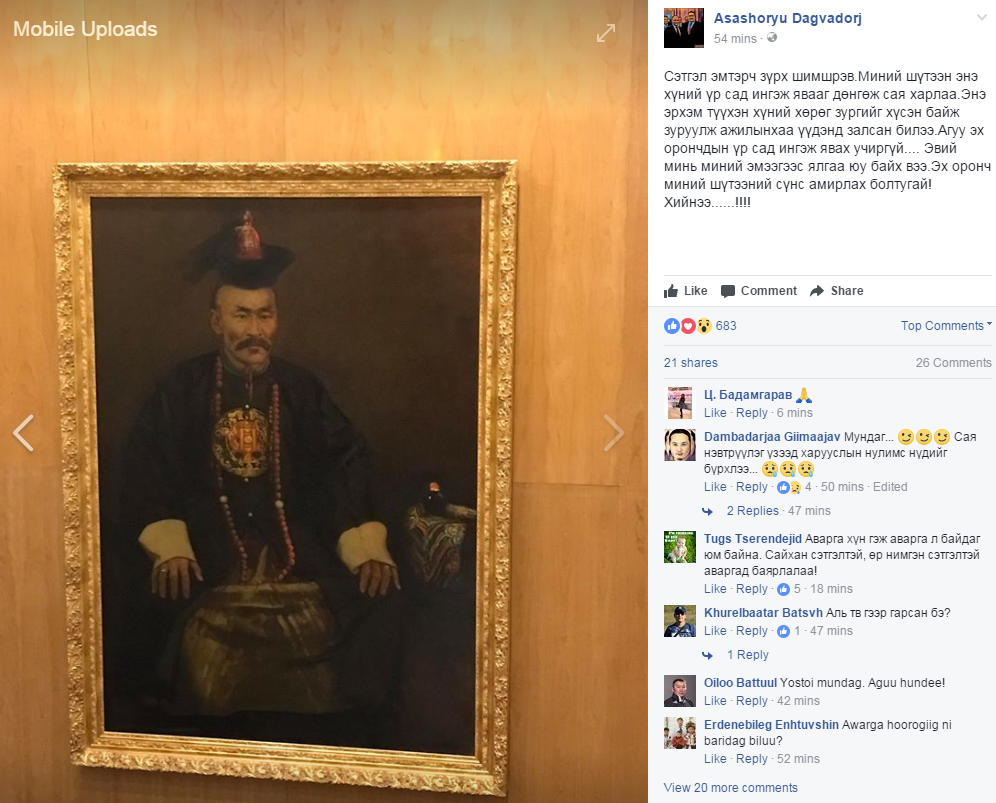Screen dimensions: 996x803
Task: Expand View 20 more comments
Action: (x=730, y=788)
